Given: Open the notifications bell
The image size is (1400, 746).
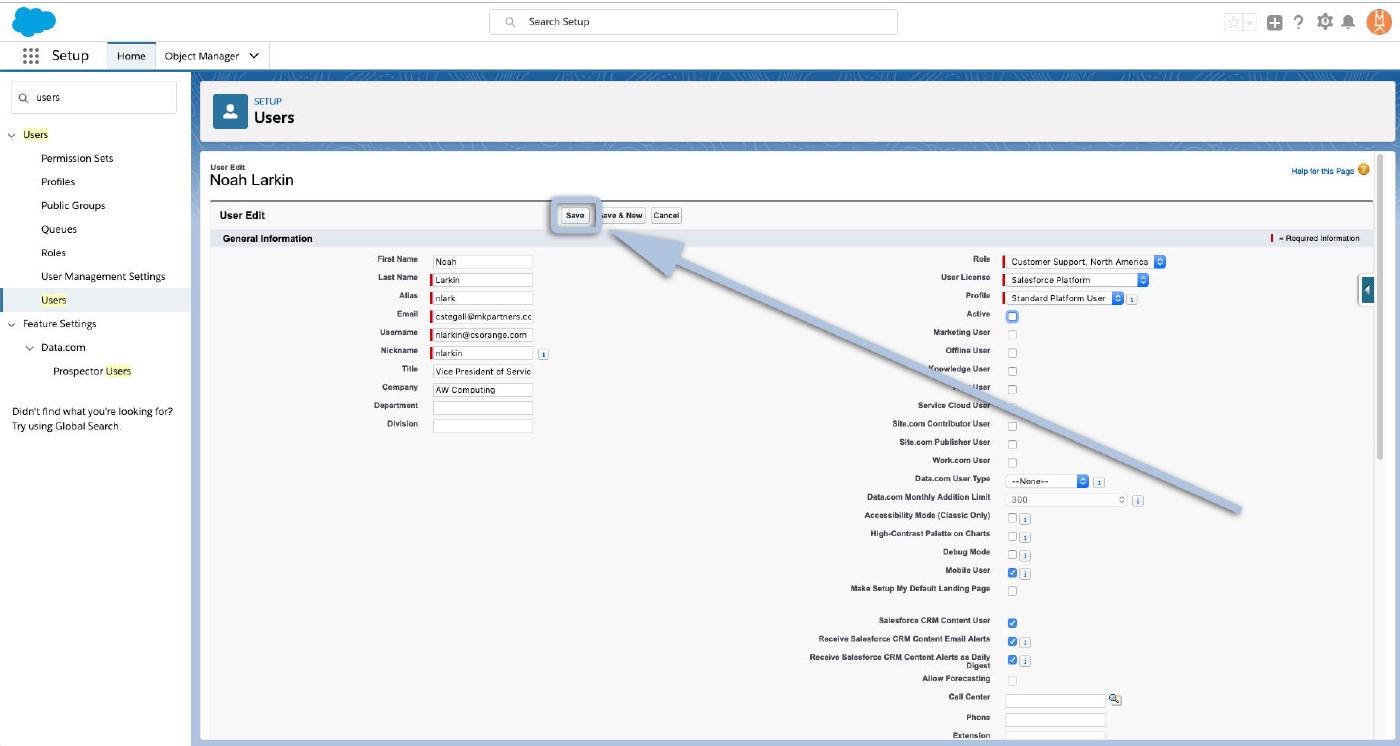Looking at the screenshot, I should coord(1348,22).
